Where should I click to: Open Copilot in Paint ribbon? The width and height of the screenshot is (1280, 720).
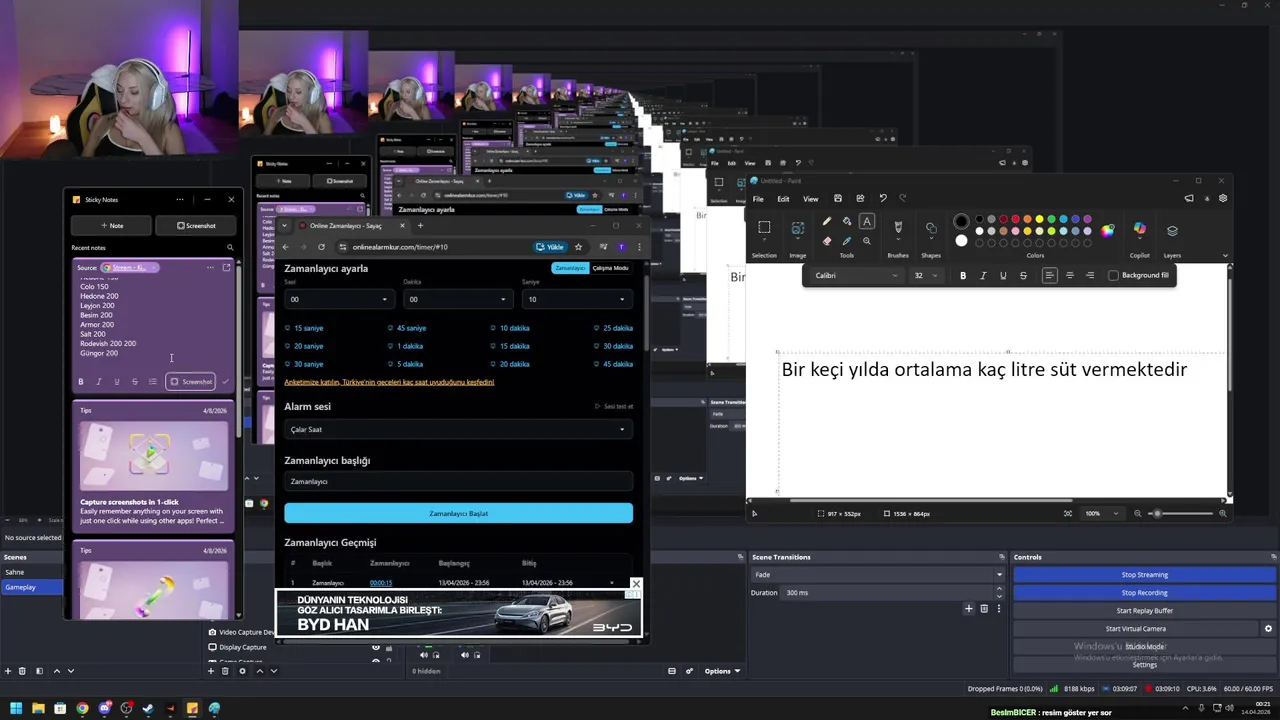pos(1139,230)
